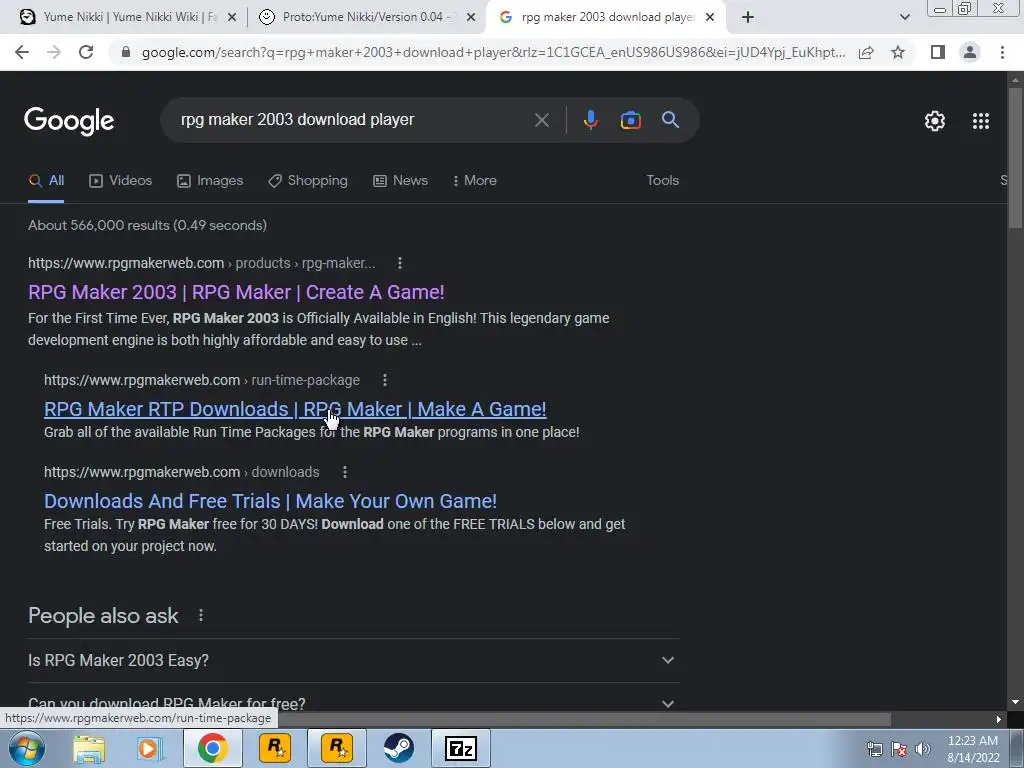Screen dimensions: 1024x768
Task: Click the rpgmakerweb.com run-time-package URL text
Action: (202, 380)
